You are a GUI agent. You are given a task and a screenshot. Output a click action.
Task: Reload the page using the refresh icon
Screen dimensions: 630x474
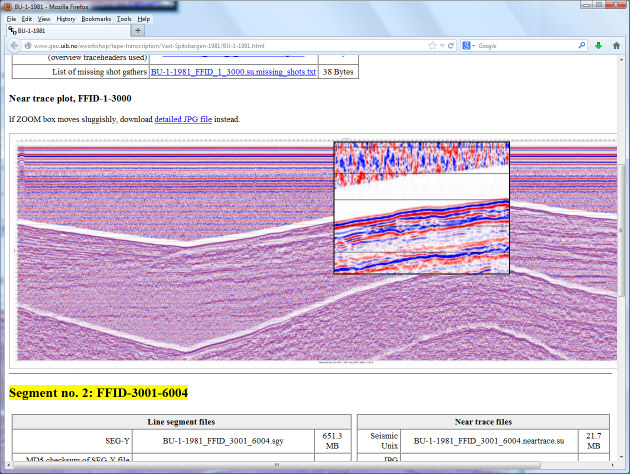453,46
